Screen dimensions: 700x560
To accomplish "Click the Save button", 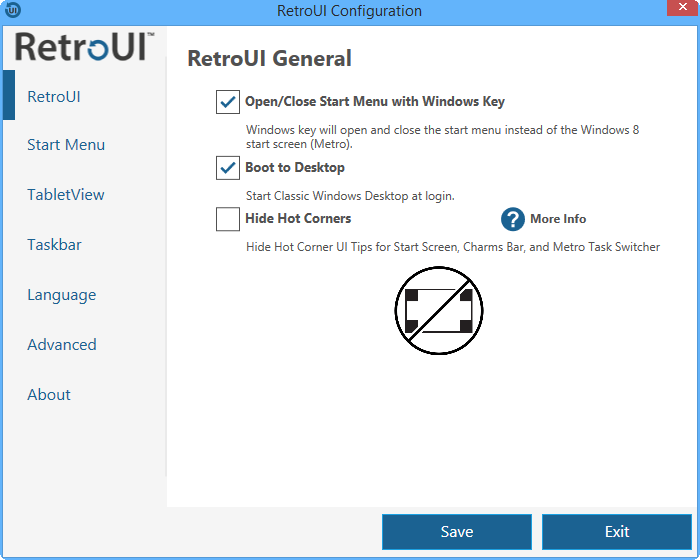I will [457, 532].
